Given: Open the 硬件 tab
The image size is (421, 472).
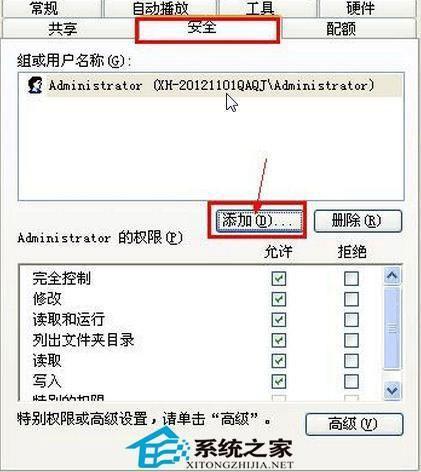Looking at the screenshot, I should [x=361, y=8].
